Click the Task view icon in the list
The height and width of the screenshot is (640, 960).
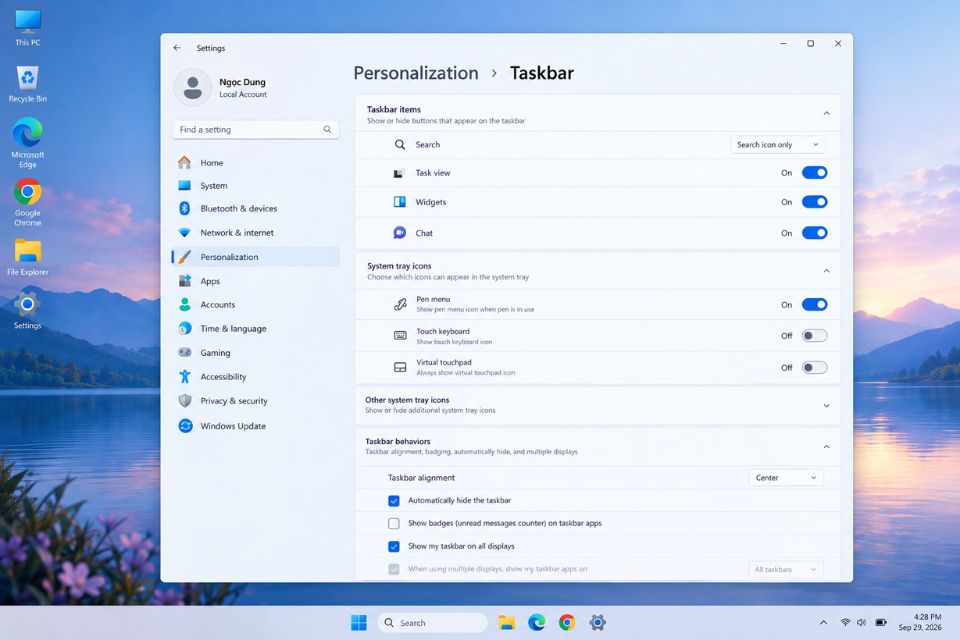click(399, 173)
